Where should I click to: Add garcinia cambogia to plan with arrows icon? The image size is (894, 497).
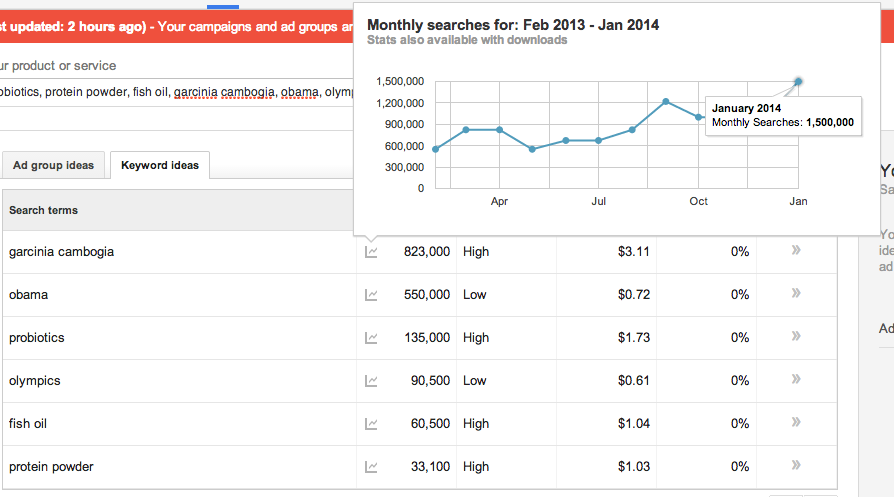796,250
